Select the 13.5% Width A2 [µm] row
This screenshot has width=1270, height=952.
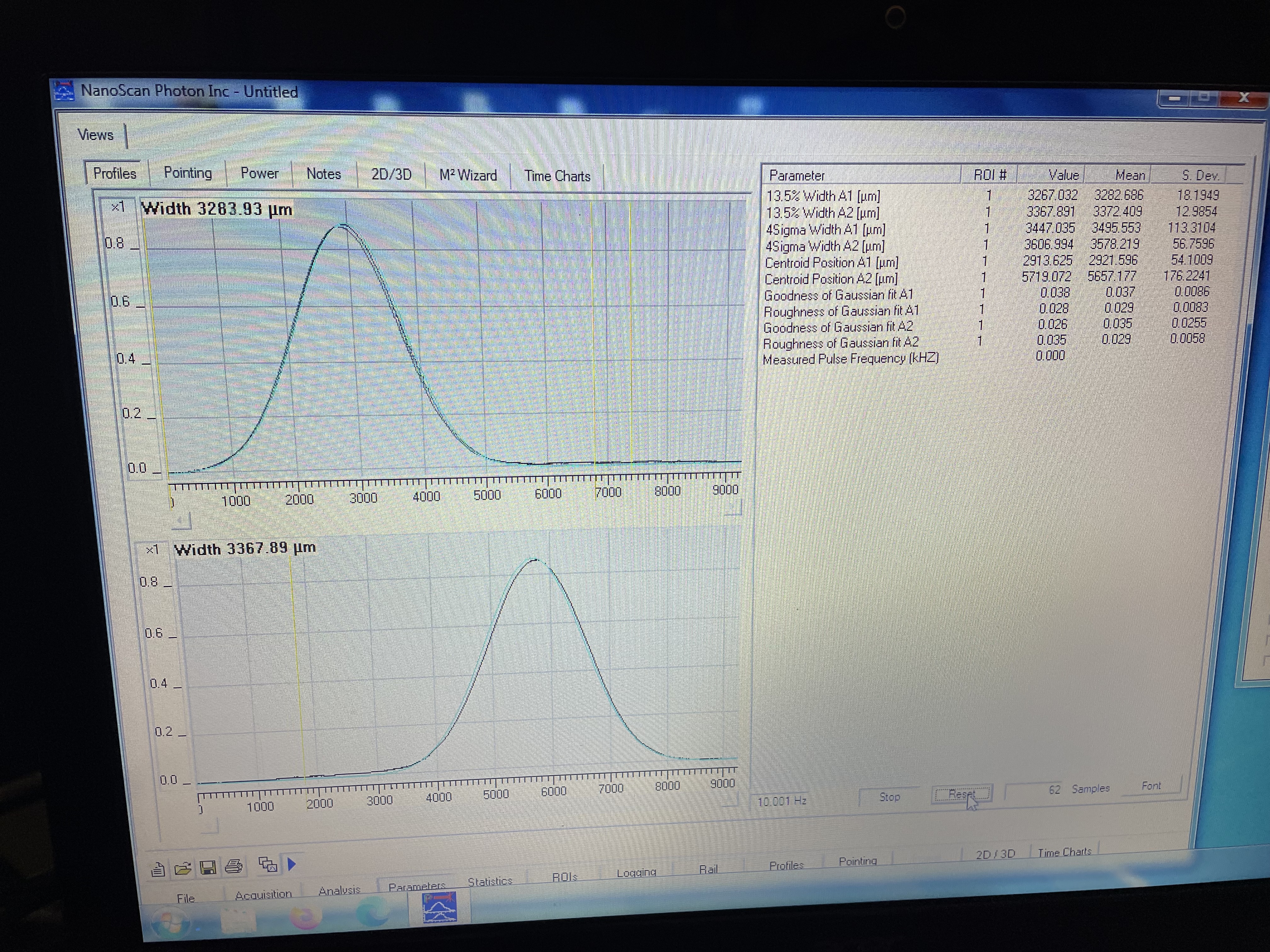(993, 212)
